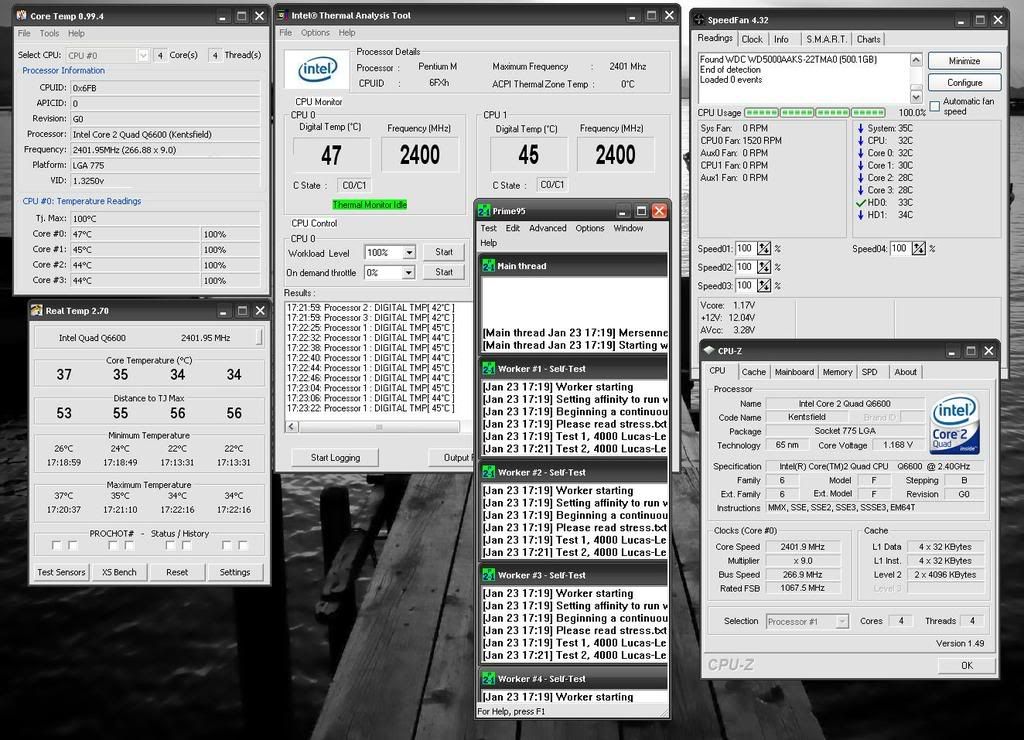
Task: Click the arrow icon beside Core 2: 28C
Action: tap(861, 178)
